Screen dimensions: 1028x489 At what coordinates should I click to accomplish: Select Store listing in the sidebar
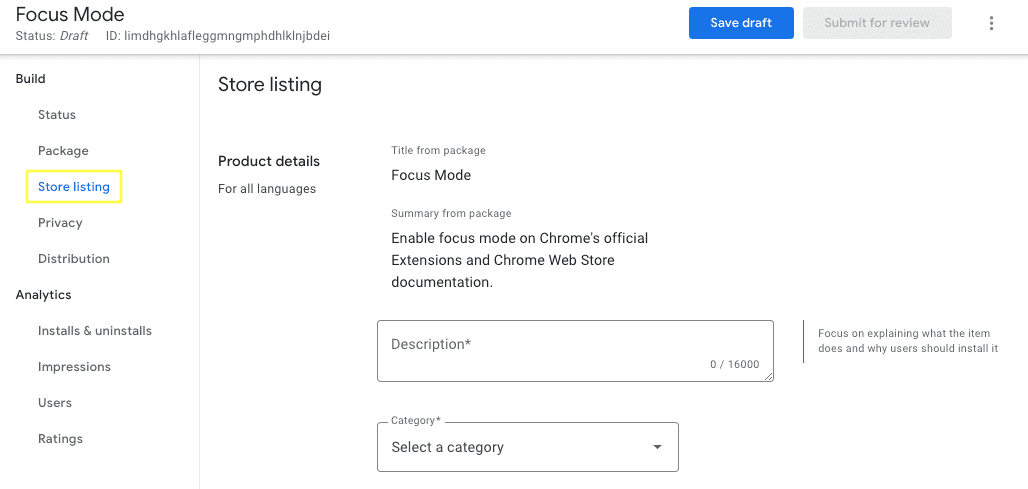[x=74, y=187]
